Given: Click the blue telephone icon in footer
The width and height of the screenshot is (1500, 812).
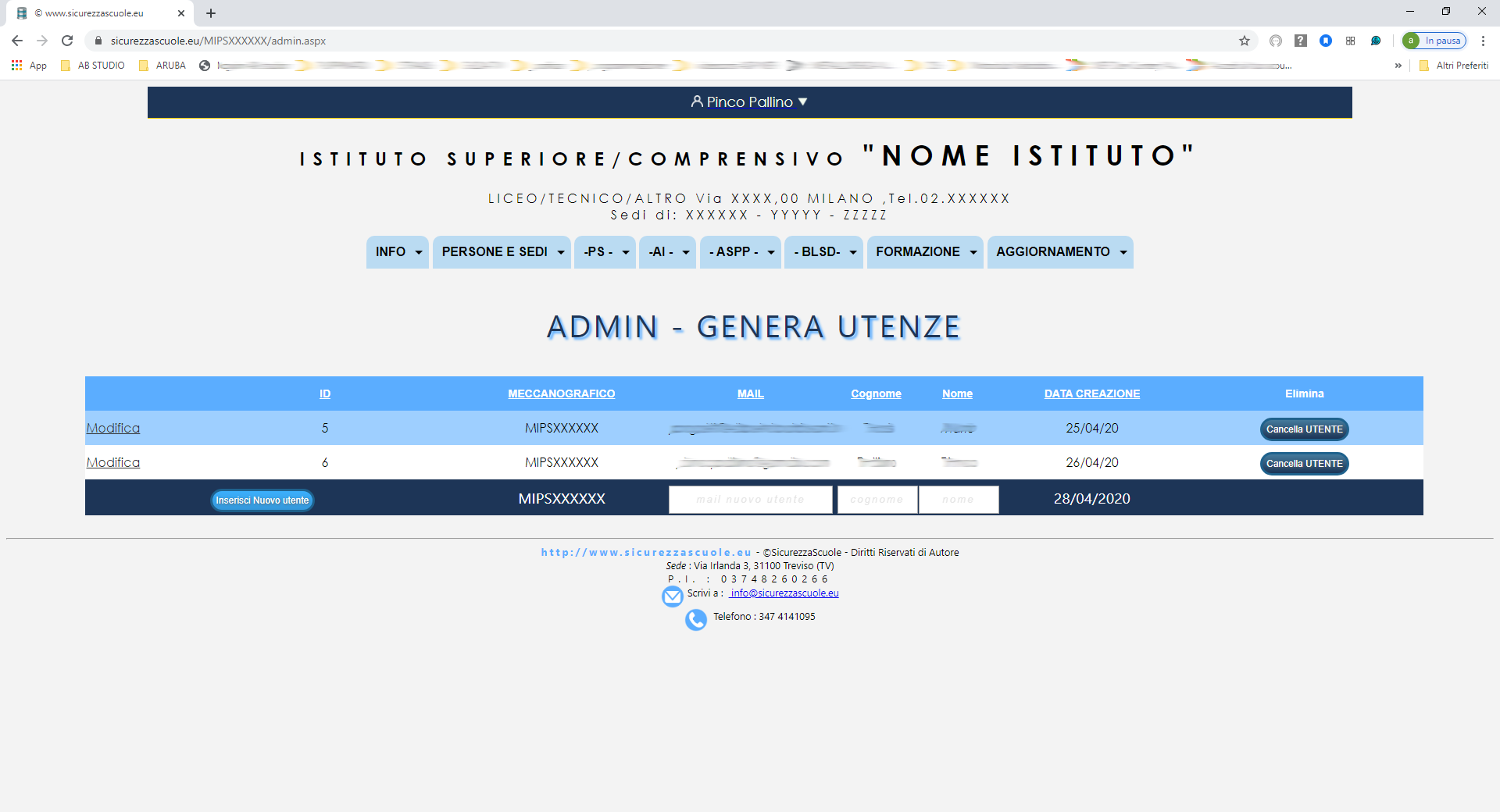Looking at the screenshot, I should [695, 619].
